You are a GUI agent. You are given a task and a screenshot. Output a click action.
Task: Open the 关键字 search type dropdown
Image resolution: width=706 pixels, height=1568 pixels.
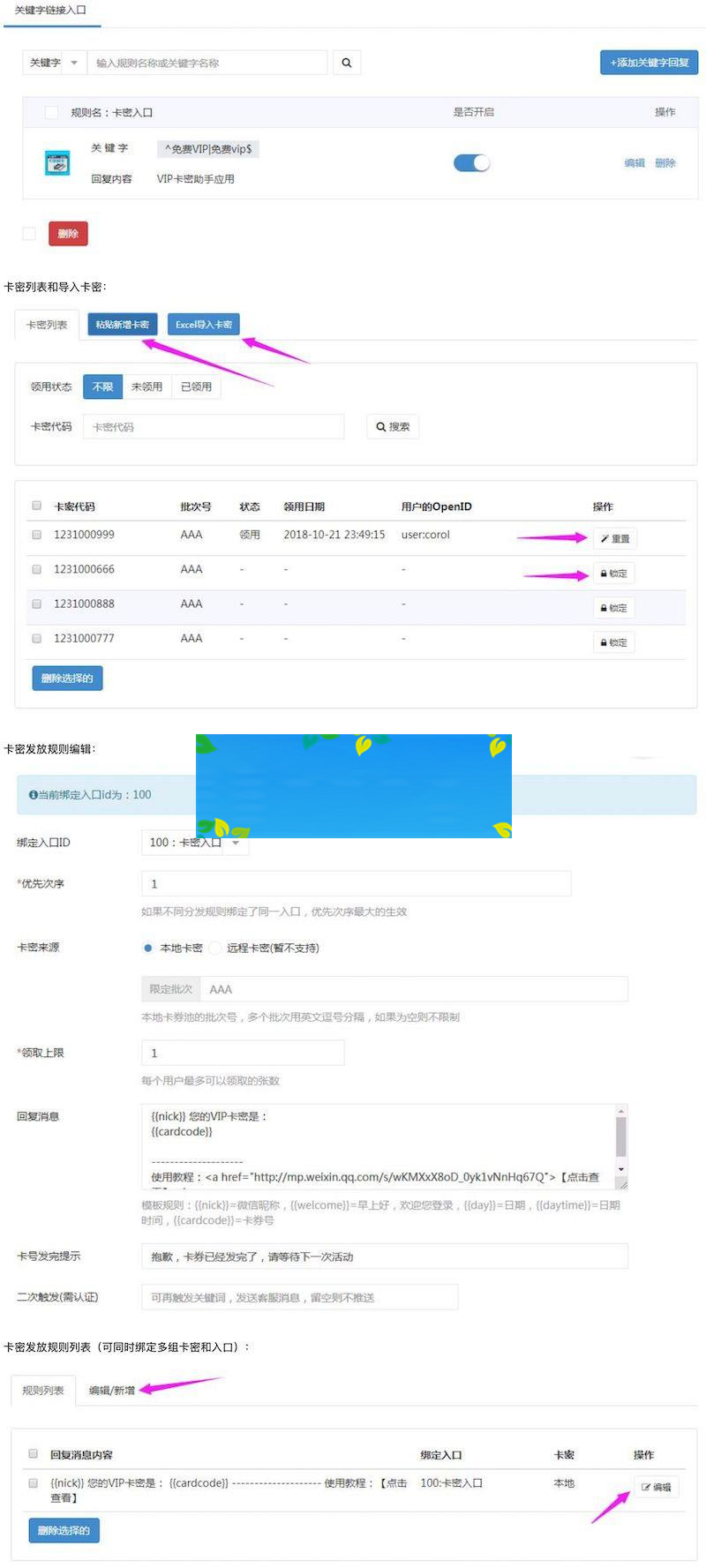(x=54, y=63)
